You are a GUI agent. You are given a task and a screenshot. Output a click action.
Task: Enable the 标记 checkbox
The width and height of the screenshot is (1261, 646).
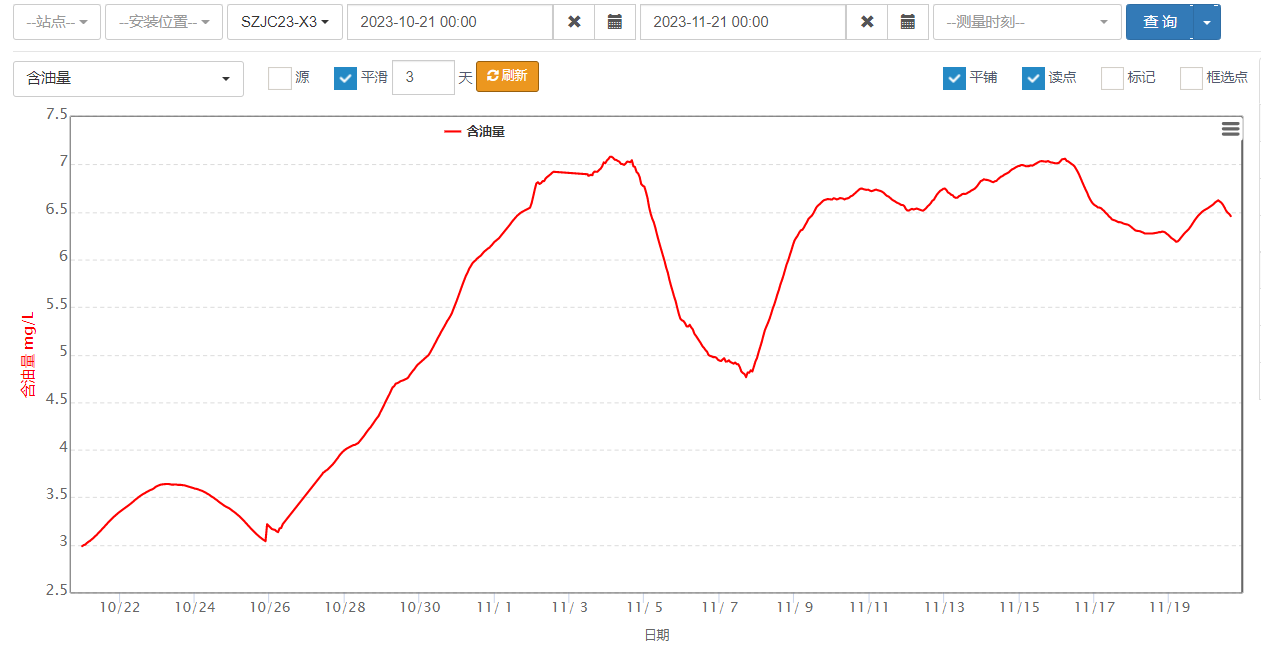[x=1112, y=78]
